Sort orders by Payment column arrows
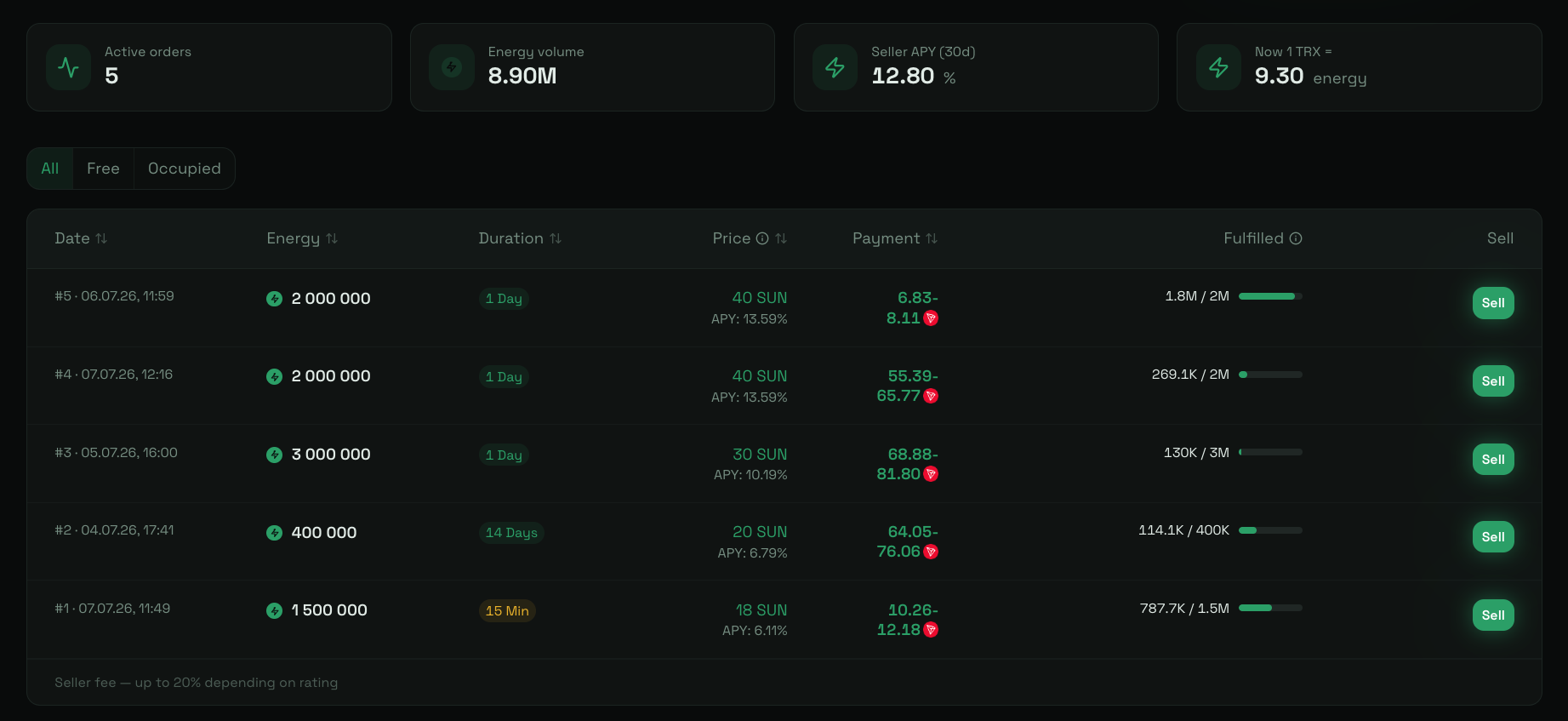This screenshot has height=721, width=1568. 932,238
